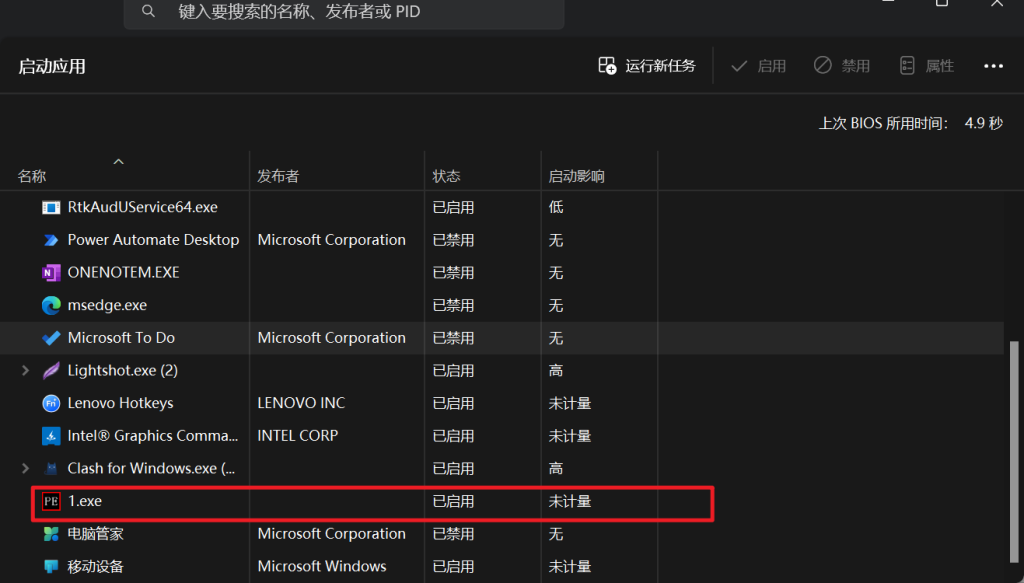Image resolution: width=1024 pixels, height=583 pixels.
Task: Click the 禁用 button
Action: click(842, 66)
